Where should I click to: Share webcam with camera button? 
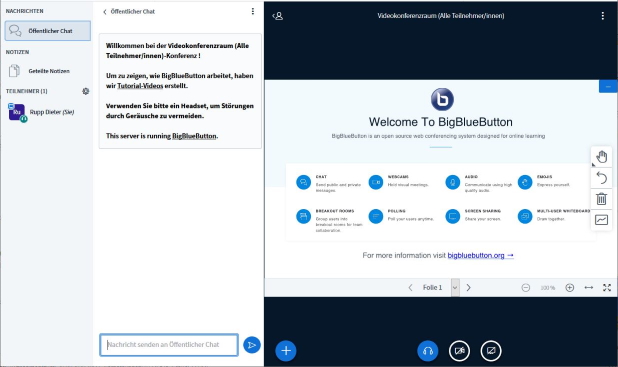coord(460,350)
